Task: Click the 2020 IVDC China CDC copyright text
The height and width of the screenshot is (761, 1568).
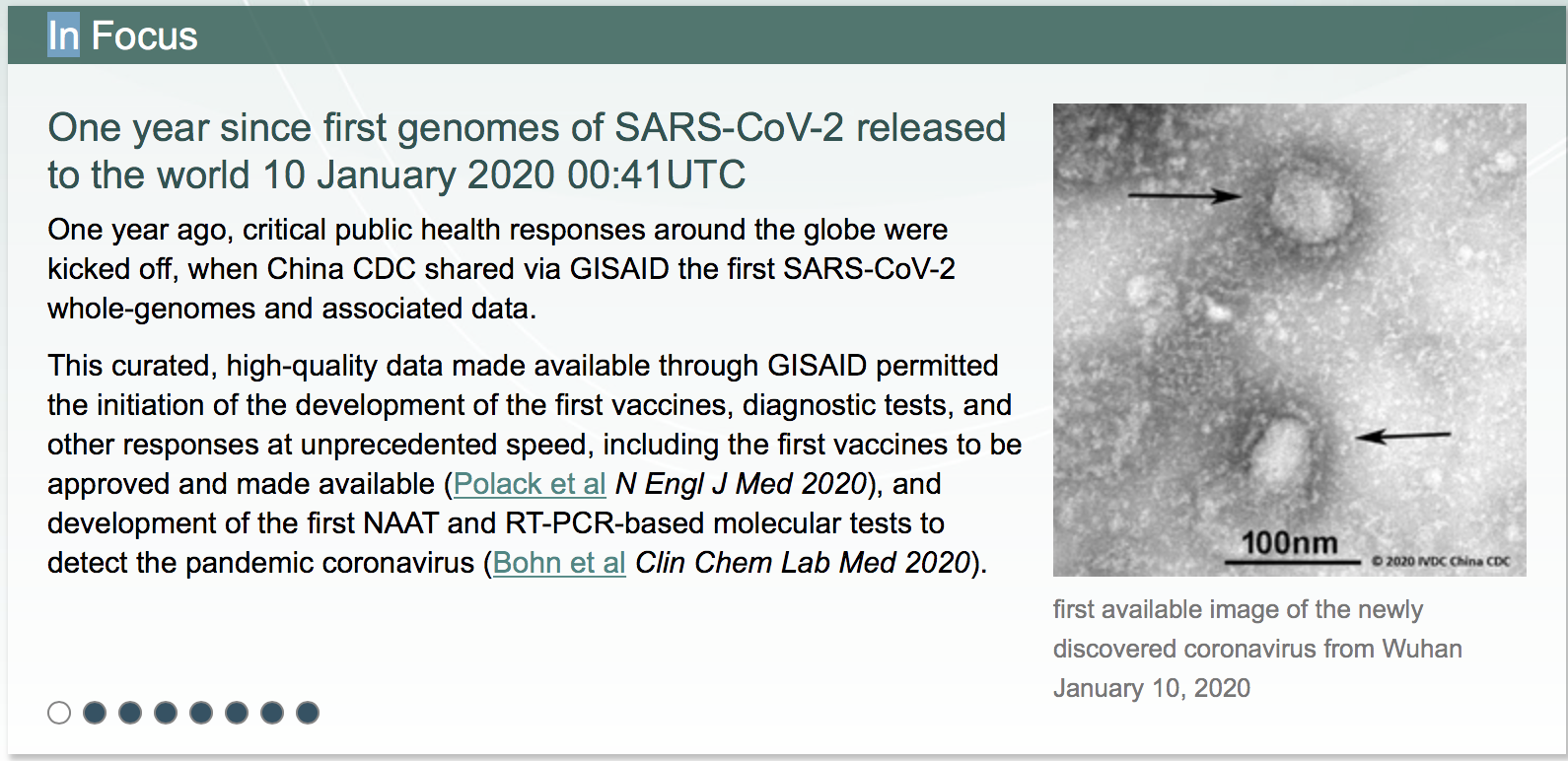Action: coord(1441,561)
